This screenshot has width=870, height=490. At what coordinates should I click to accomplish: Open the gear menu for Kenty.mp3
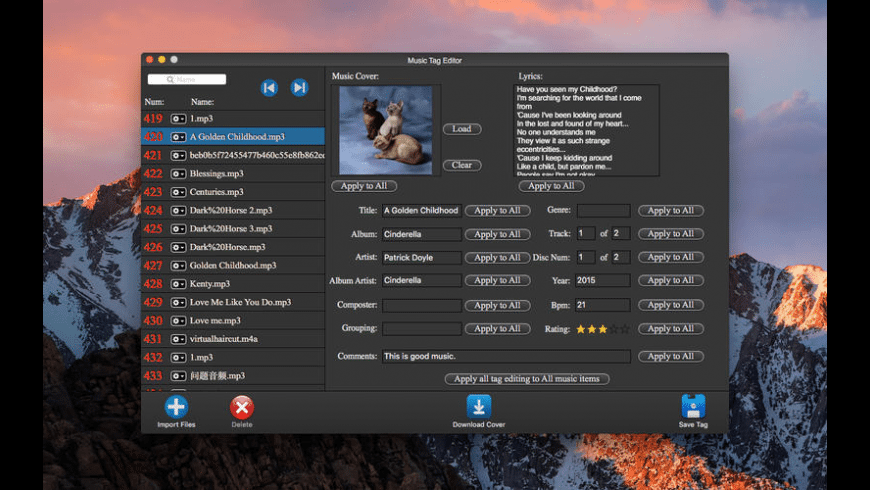pos(179,284)
